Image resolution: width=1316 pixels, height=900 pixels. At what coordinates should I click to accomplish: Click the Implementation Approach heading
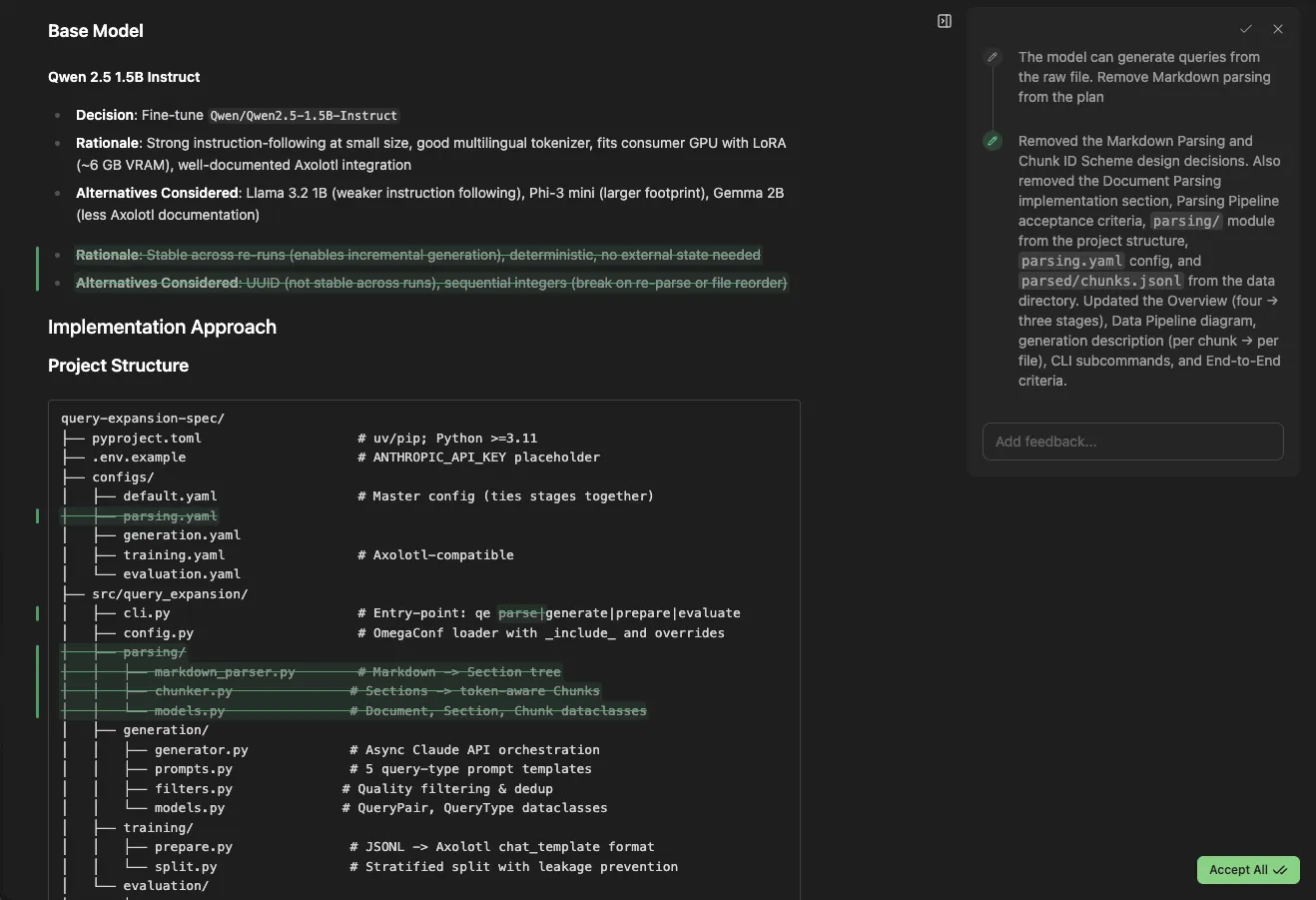point(162,328)
